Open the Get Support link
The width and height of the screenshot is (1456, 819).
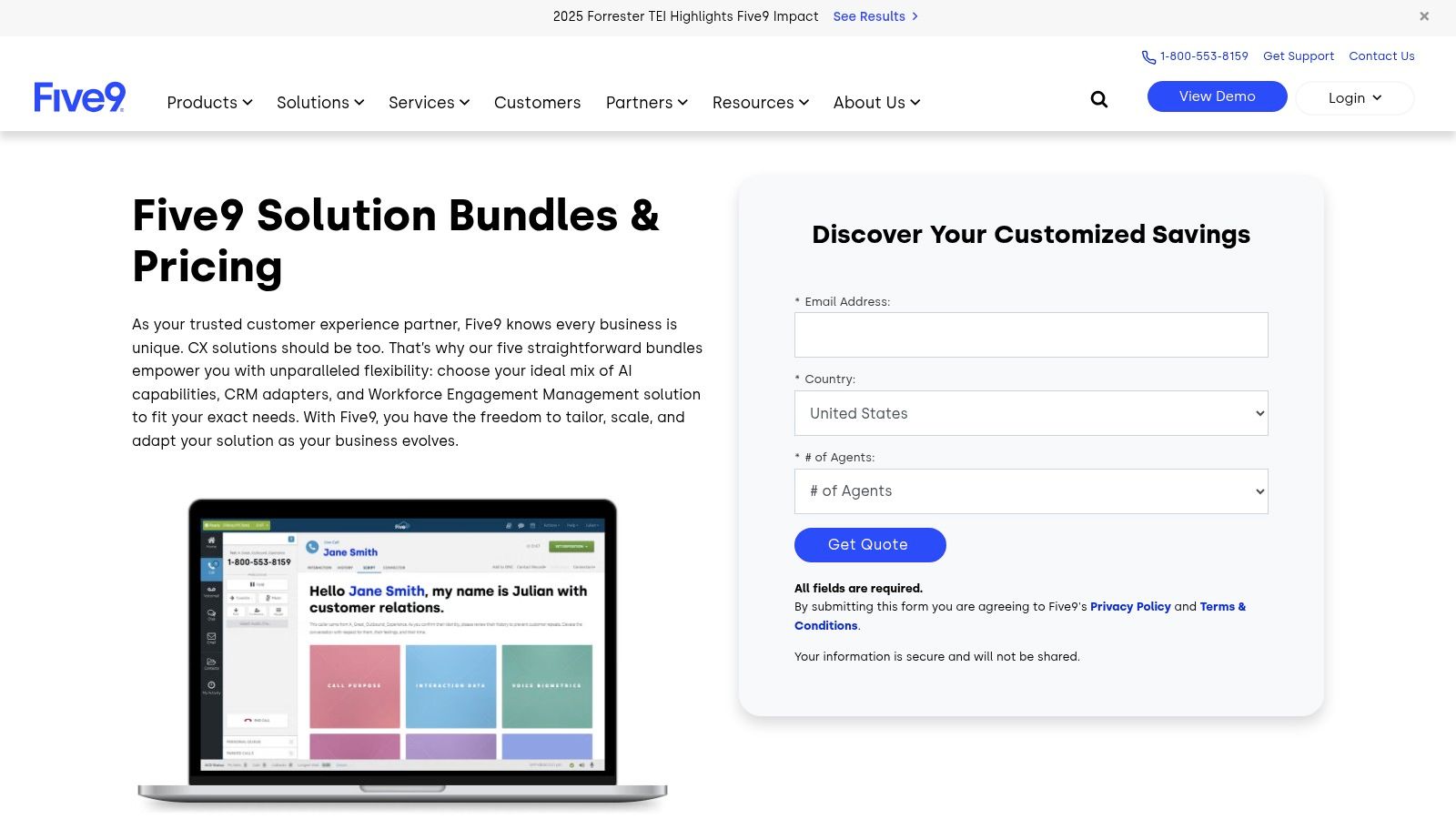1299,56
